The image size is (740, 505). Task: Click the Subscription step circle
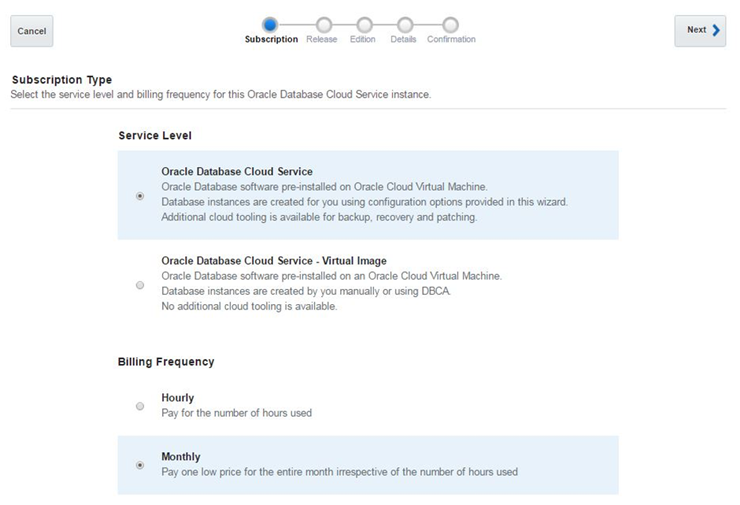pos(271,24)
